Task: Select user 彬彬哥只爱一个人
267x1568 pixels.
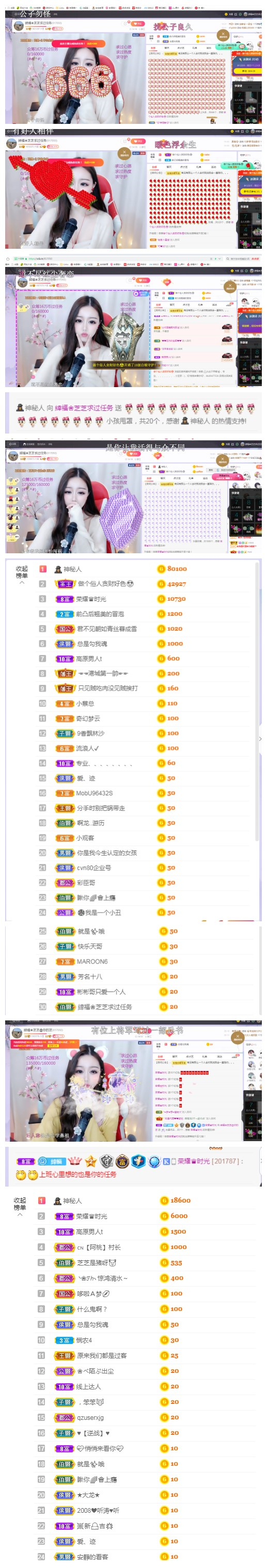Action: coord(101,991)
